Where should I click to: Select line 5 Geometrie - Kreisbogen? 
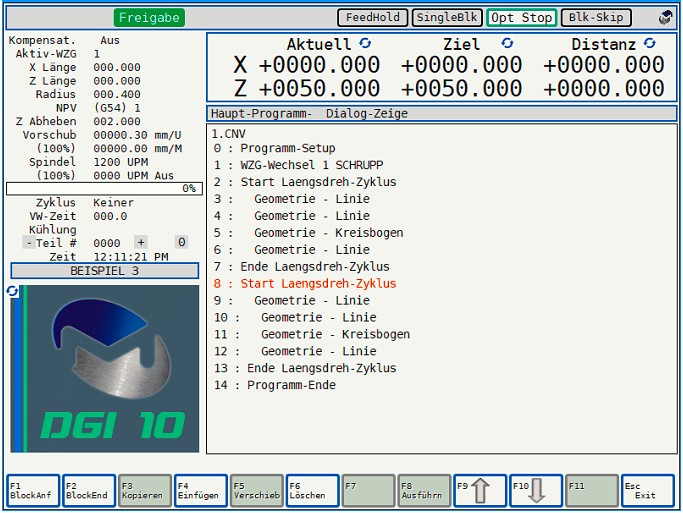(308, 233)
